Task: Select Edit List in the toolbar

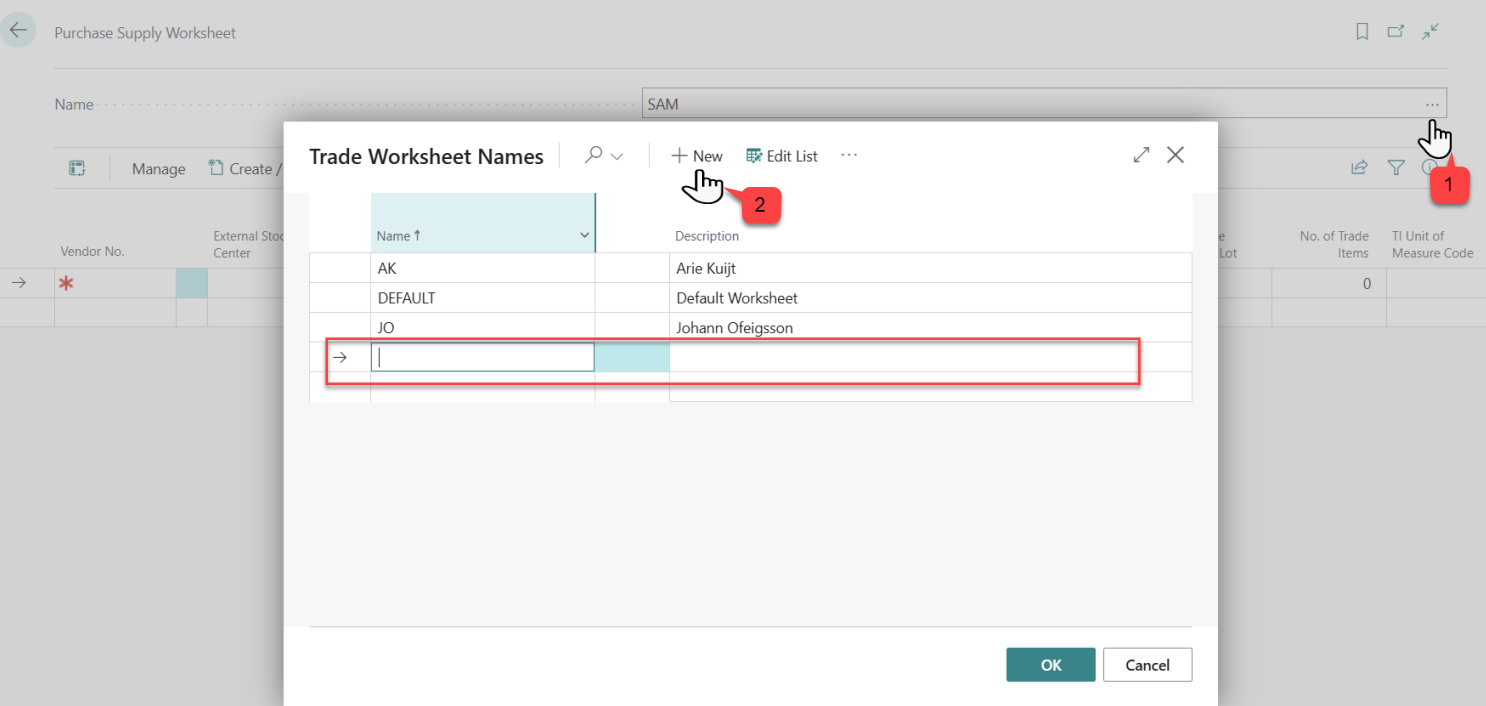Action: click(782, 156)
